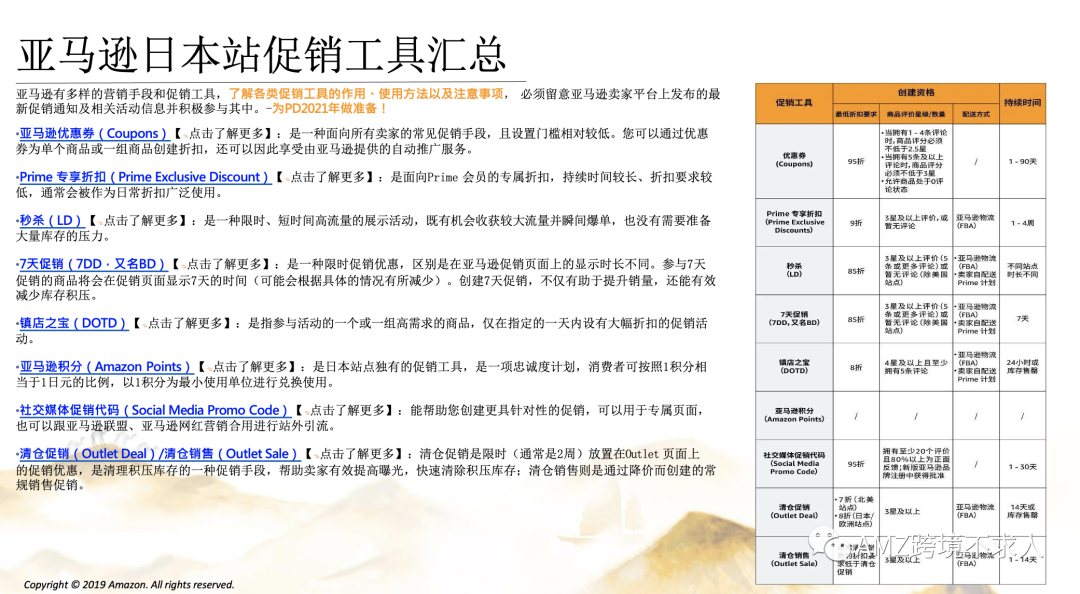Open the 7天促销 (7DD·又名BD) link
Viewport: 1080px width, 594px height.
point(92,264)
